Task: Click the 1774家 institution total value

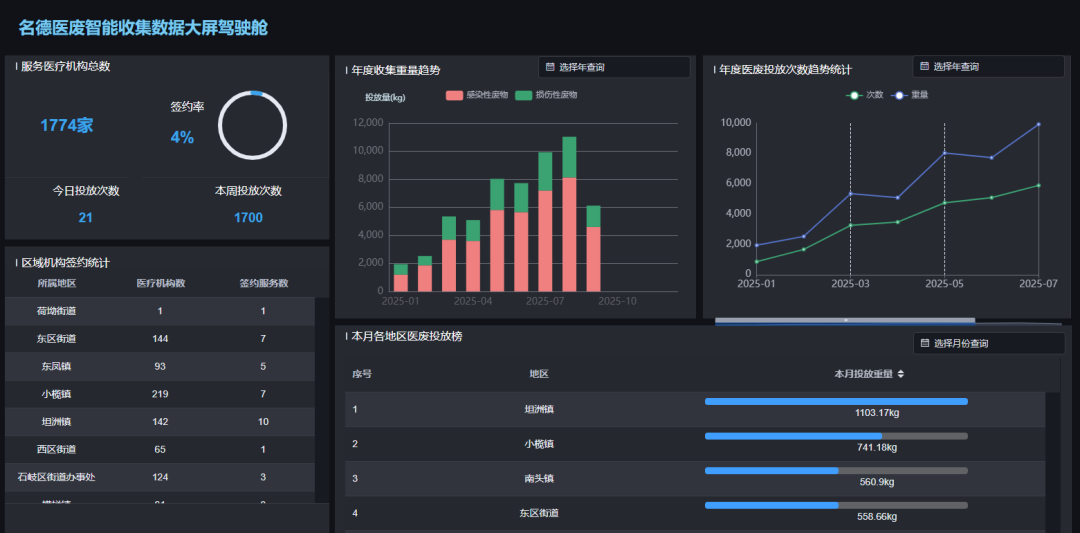Action: click(x=66, y=126)
